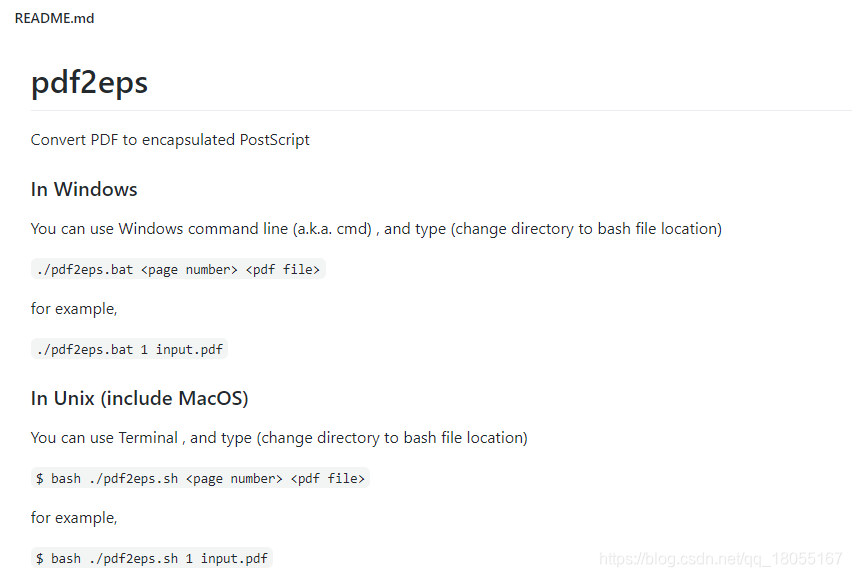Click the horizontal divider under pdf2eps title
Viewport: 852px width, 577px height.
441,110
